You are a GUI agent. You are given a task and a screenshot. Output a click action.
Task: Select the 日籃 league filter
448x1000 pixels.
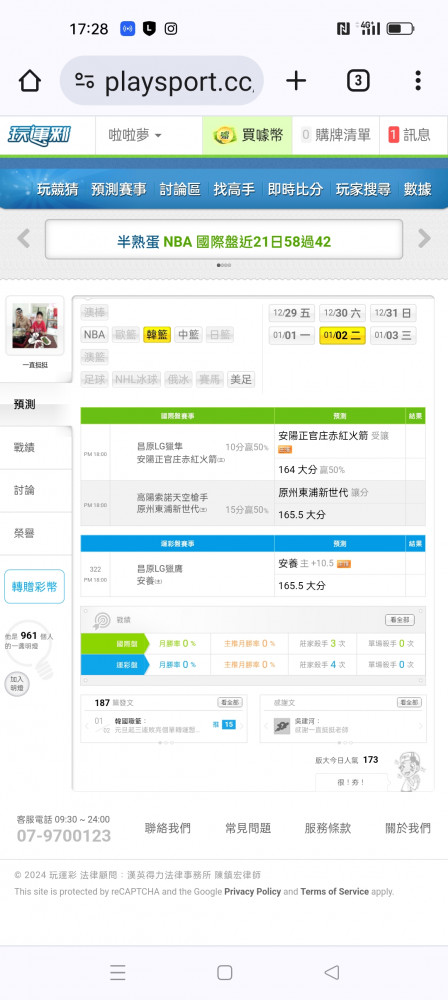(x=220, y=334)
